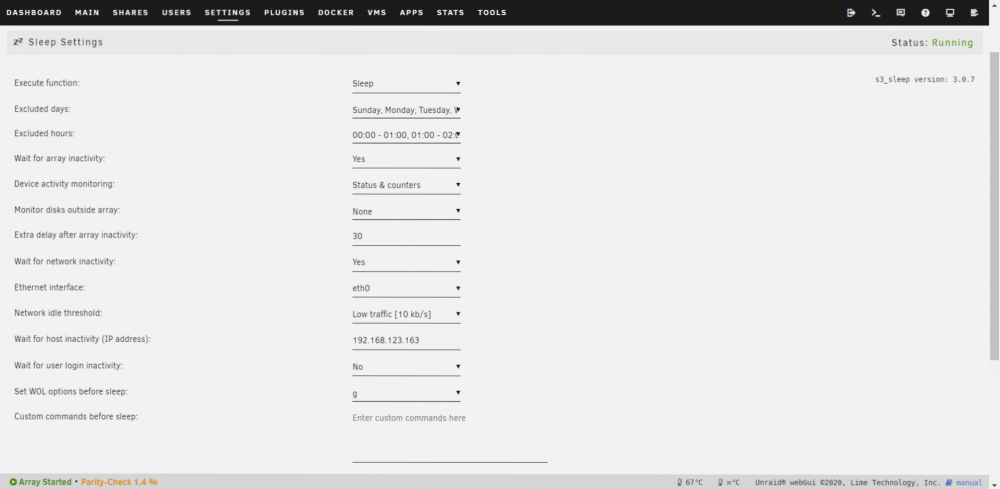Click the Status: Running text
Screen dimensions: 1000x489
pos(932,43)
